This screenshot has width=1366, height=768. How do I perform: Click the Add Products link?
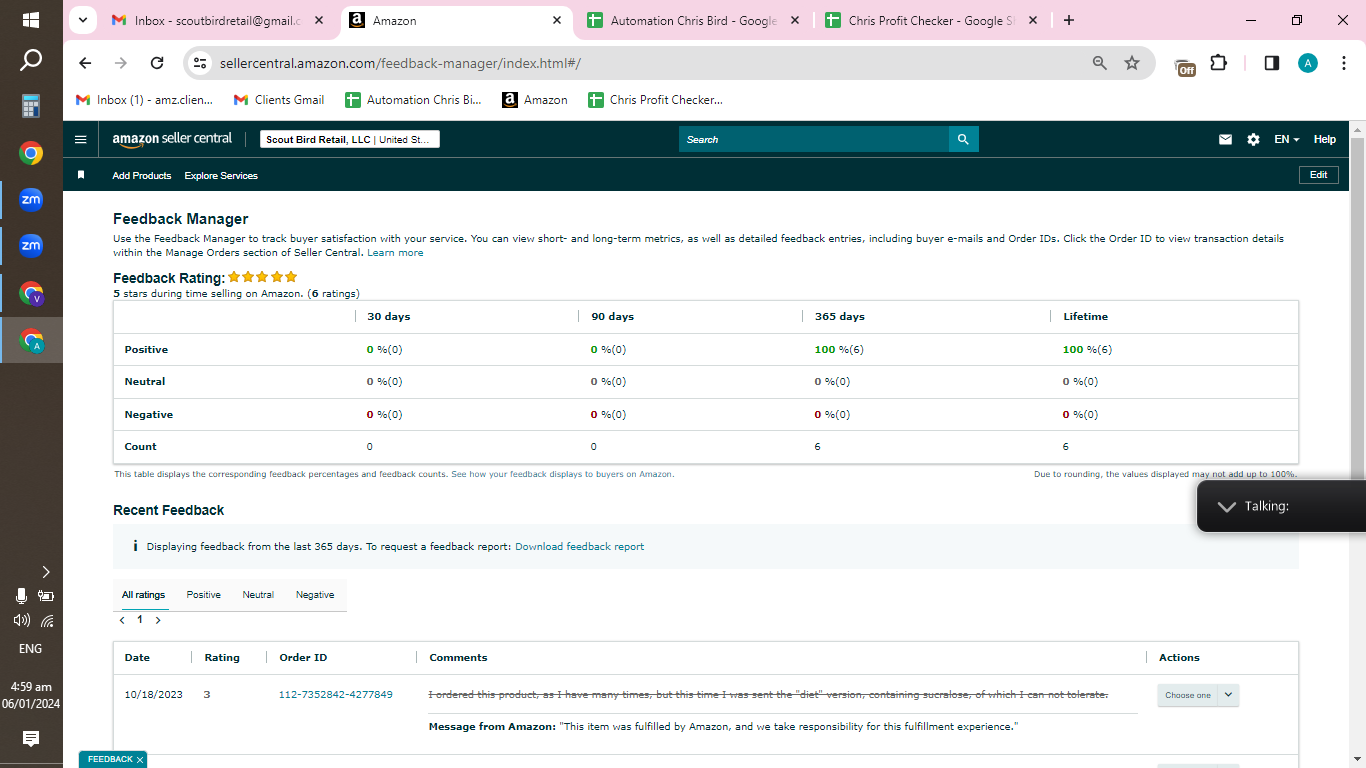pyautogui.click(x=142, y=176)
